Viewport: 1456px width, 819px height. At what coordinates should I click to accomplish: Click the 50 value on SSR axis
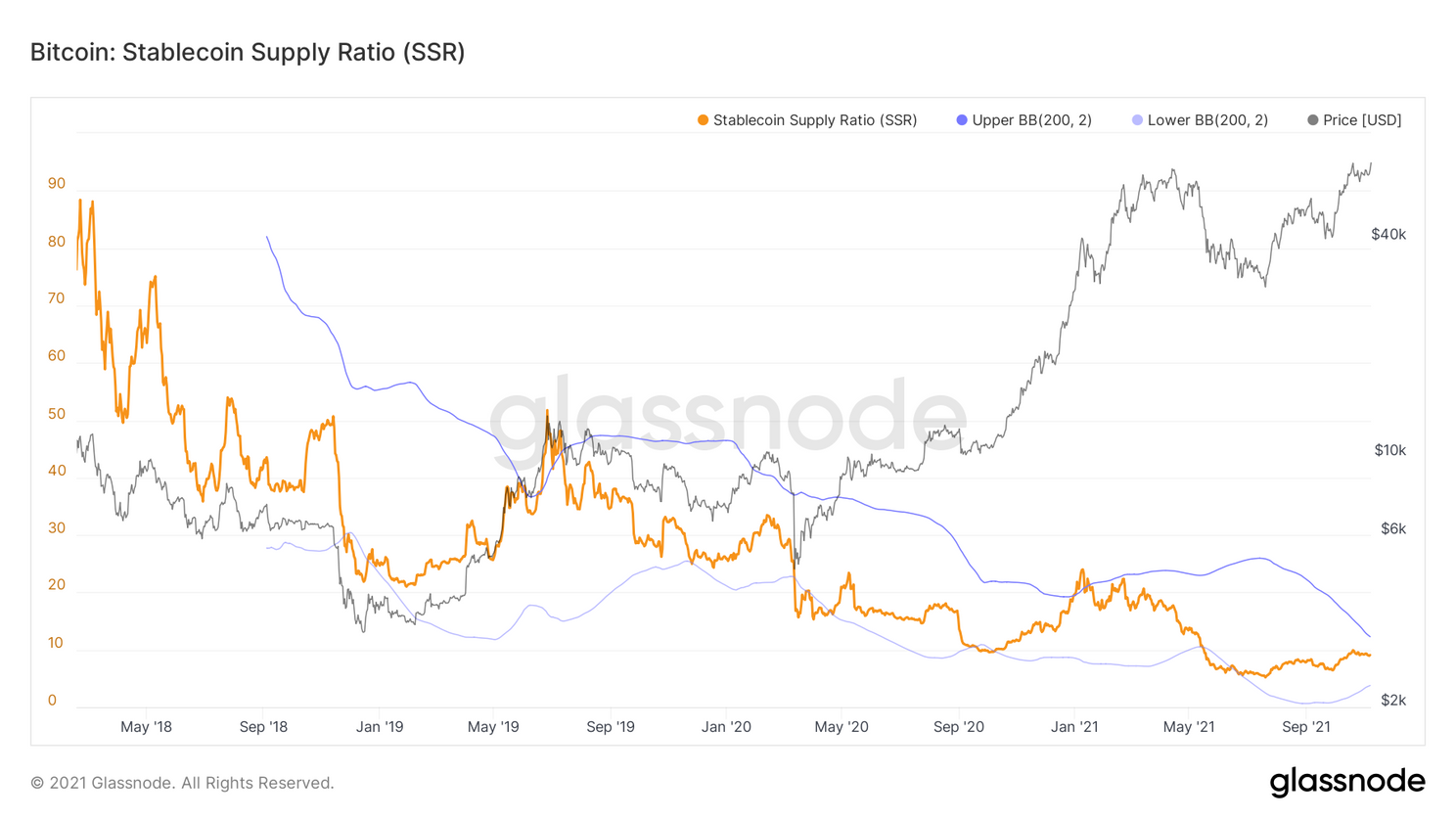point(57,414)
